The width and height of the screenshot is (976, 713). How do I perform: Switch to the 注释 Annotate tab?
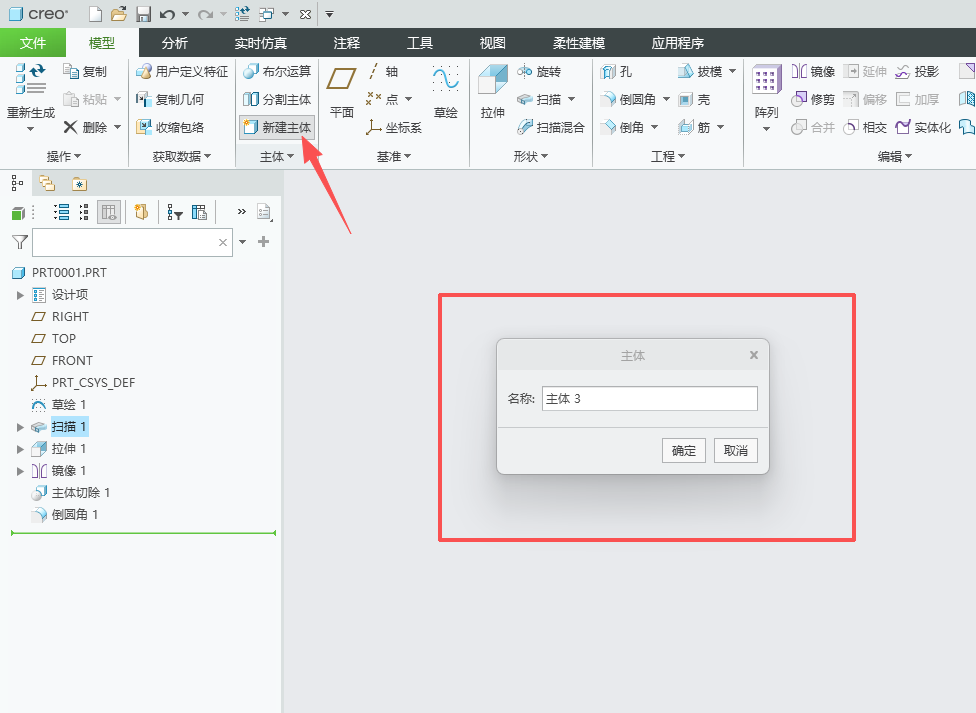pos(346,43)
